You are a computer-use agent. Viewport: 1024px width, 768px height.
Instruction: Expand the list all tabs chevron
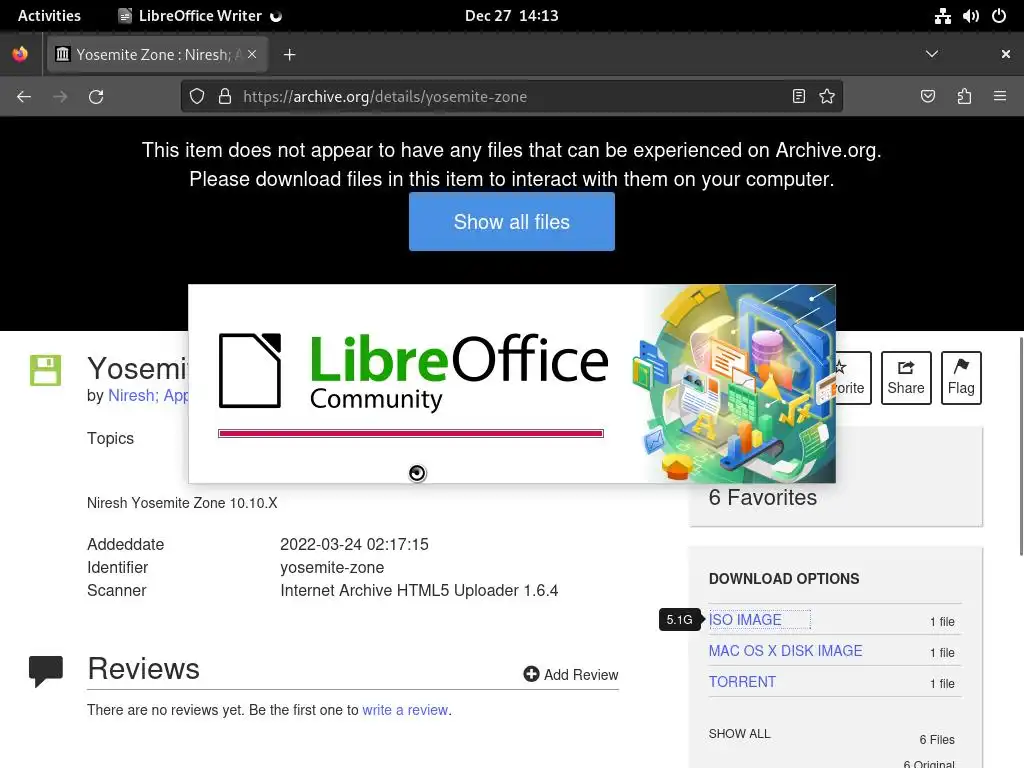point(932,54)
